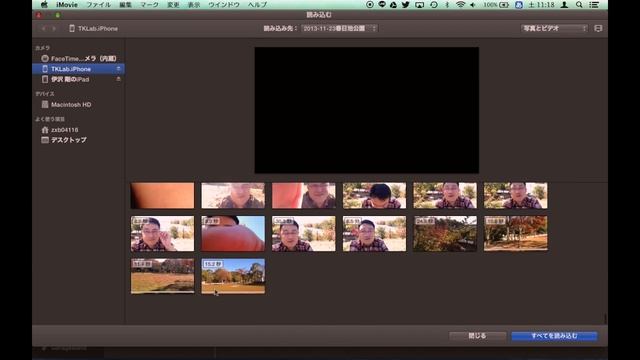
Task: Select the park clip with blue sky
Action: click(x=233, y=276)
